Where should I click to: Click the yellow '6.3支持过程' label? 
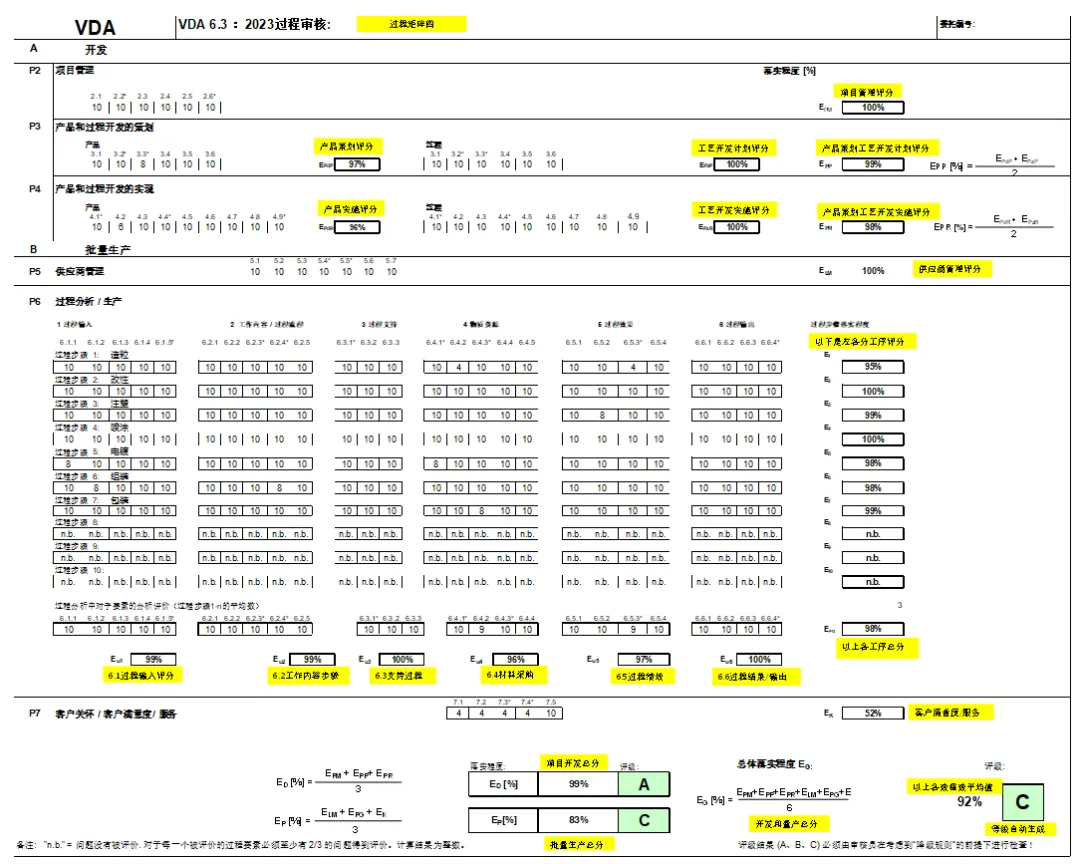click(x=404, y=676)
